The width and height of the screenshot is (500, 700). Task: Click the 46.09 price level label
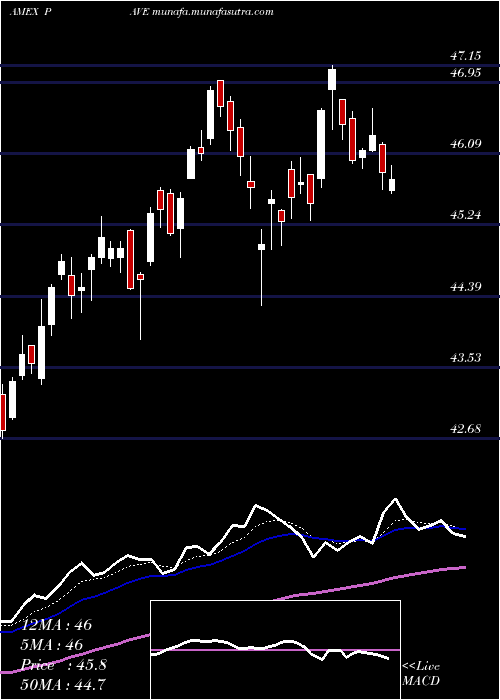click(465, 144)
